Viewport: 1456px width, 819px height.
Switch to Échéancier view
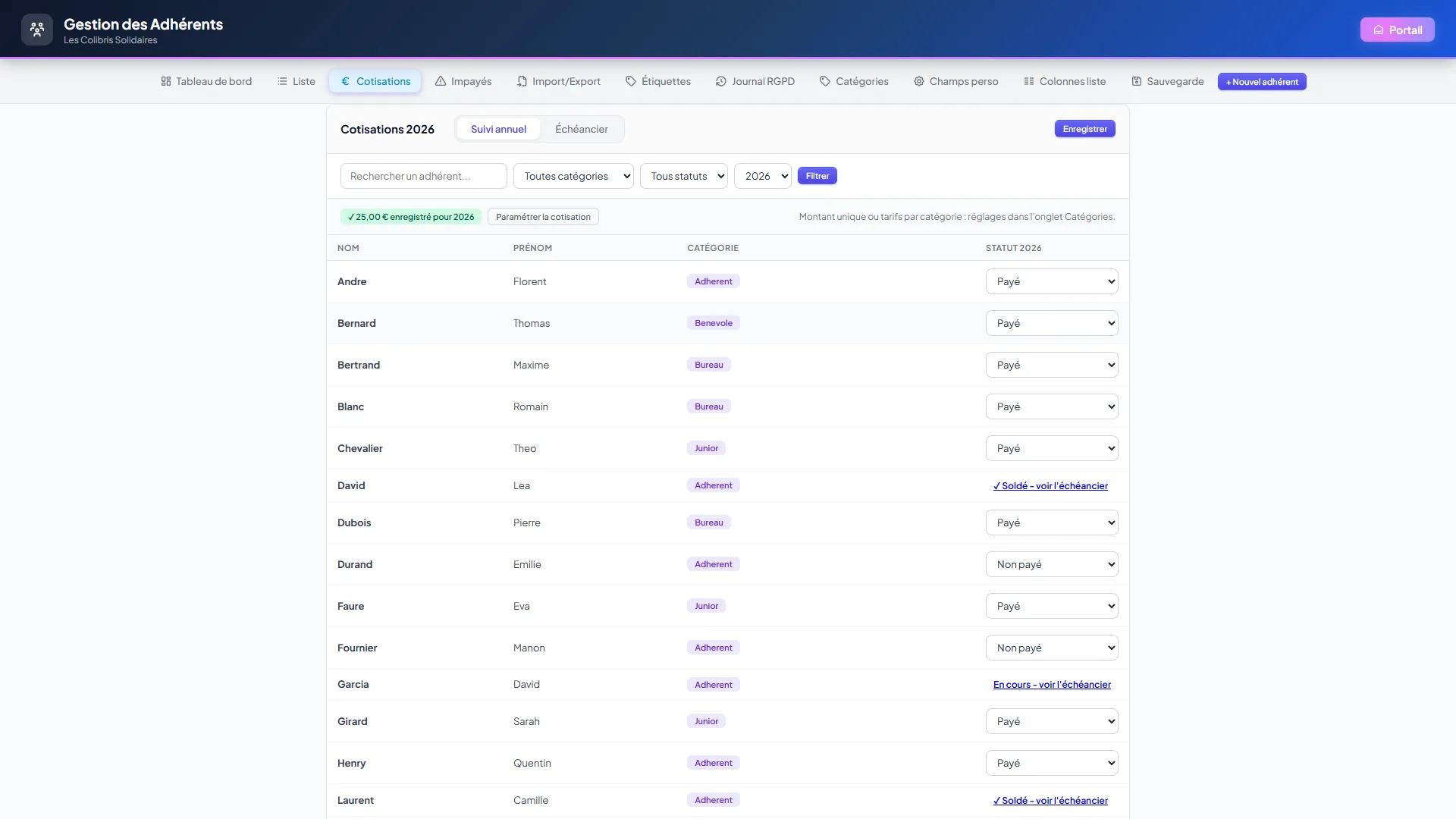coord(582,129)
